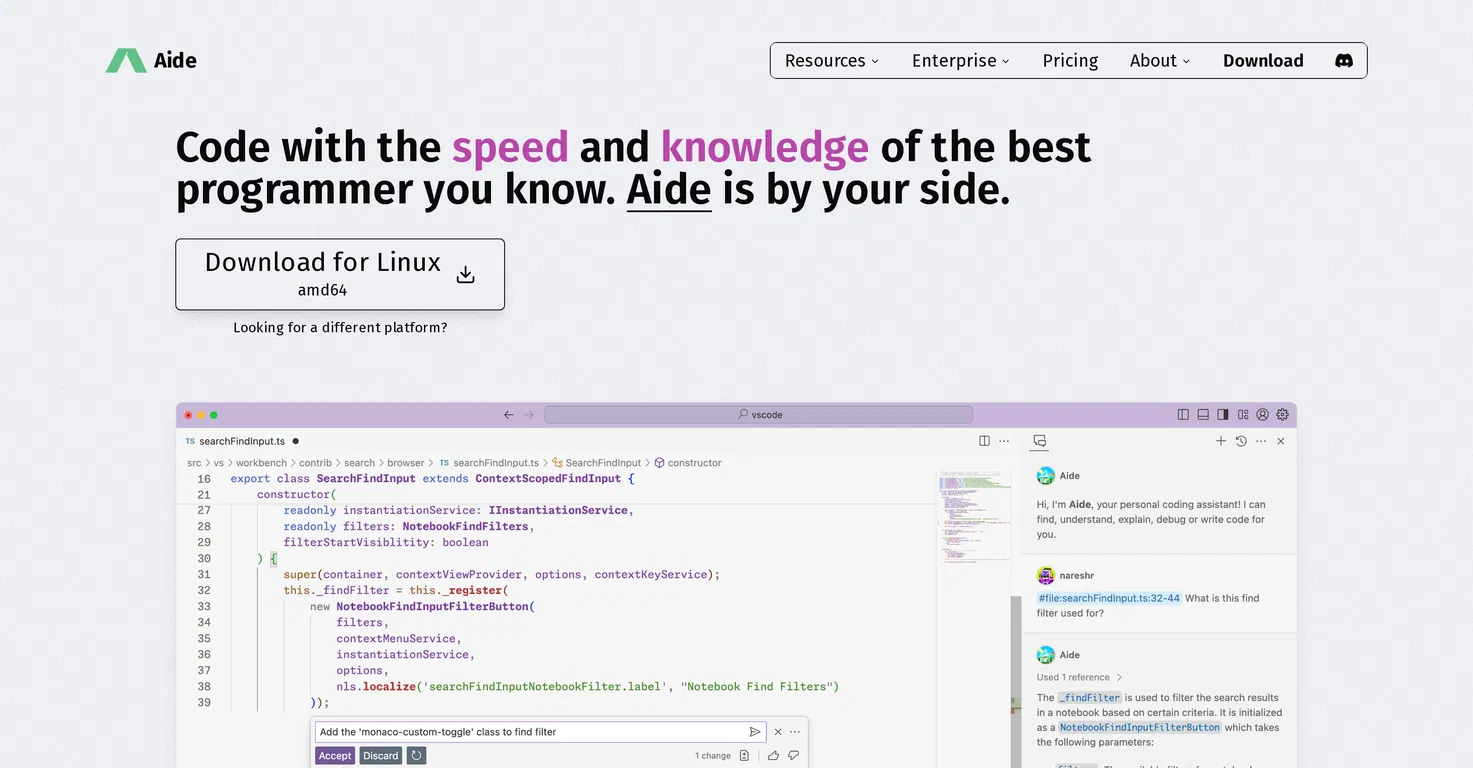The width and height of the screenshot is (1473, 768).
Task: Open inline prompt more options ellipsis
Action: point(795,732)
